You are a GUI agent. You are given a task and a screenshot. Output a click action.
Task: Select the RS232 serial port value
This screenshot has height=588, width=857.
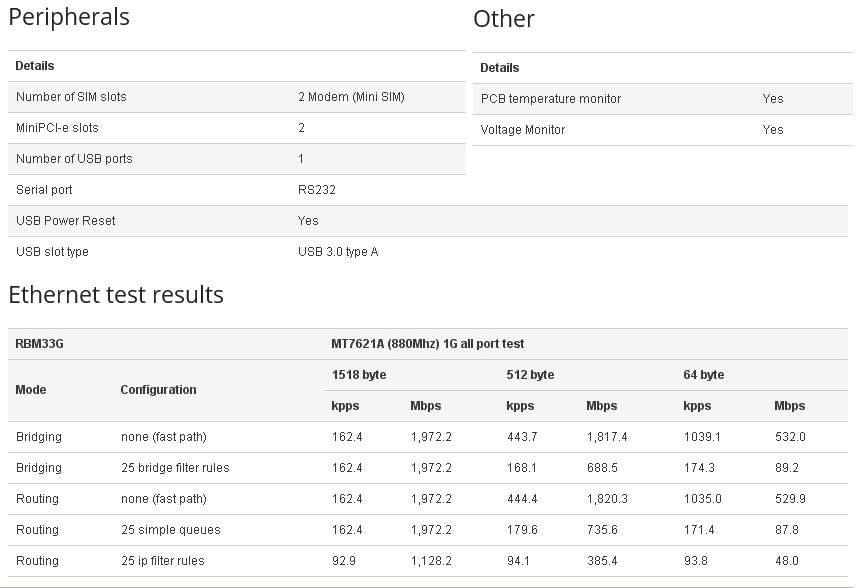pyautogui.click(x=315, y=190)
